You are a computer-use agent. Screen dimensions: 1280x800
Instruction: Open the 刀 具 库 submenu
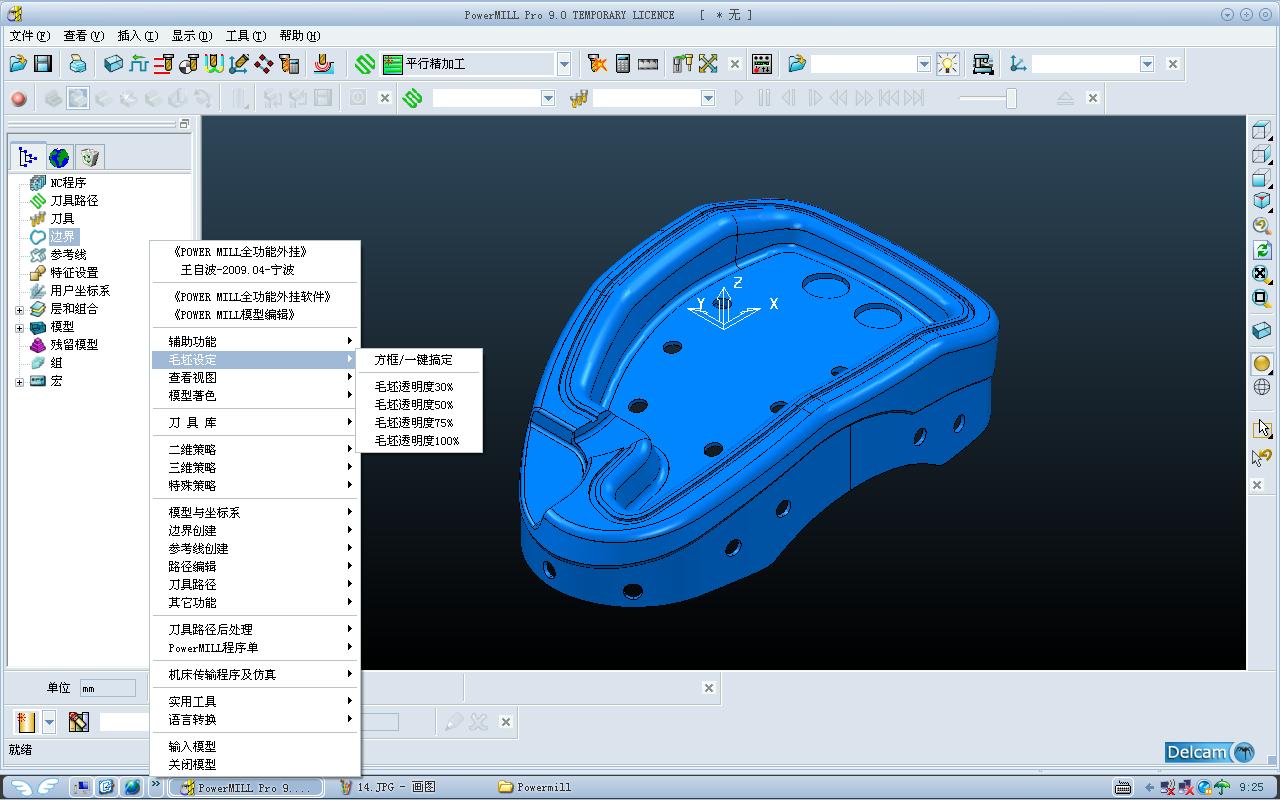tap(256, 423)
